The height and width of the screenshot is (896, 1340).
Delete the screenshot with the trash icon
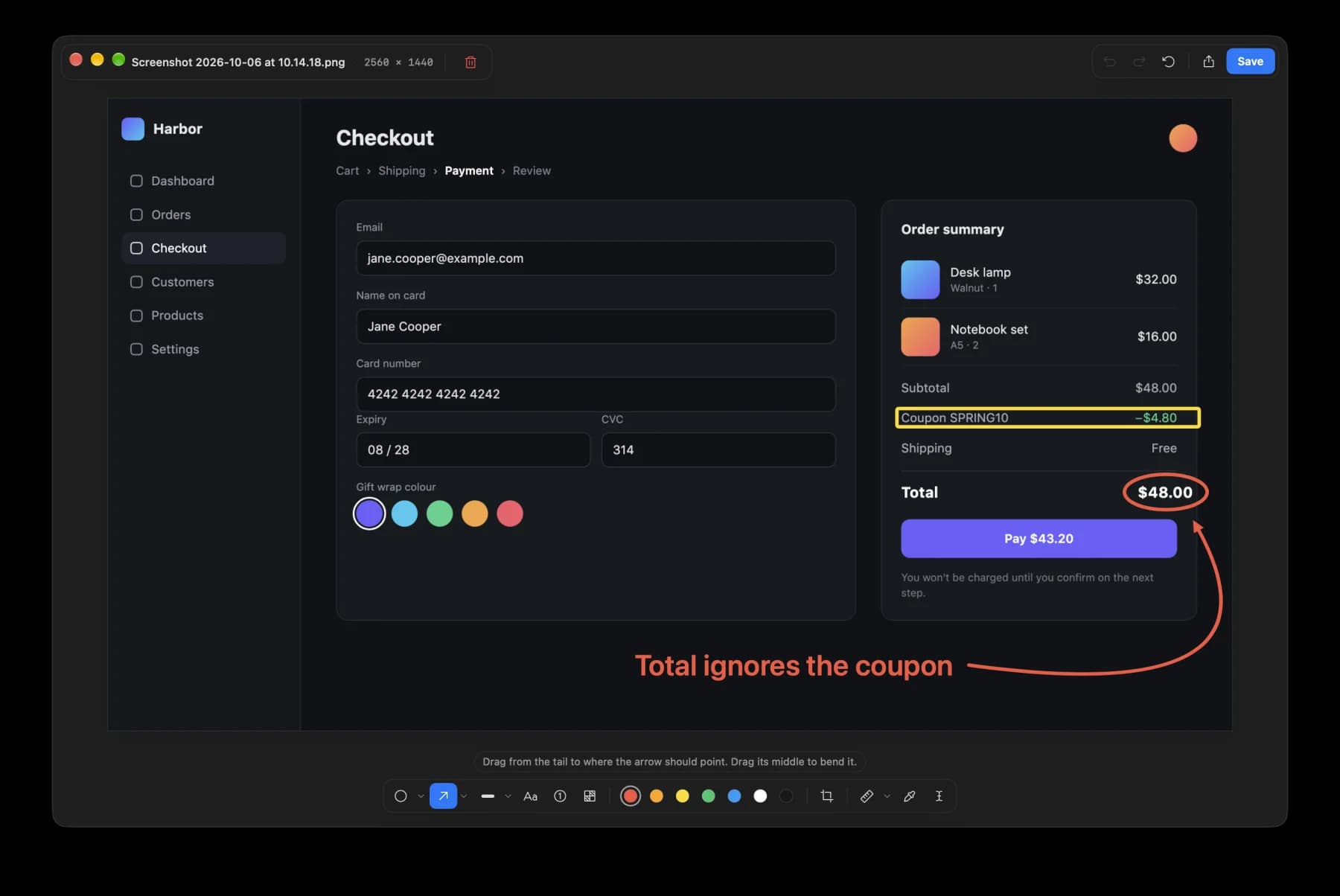point(470,62)
